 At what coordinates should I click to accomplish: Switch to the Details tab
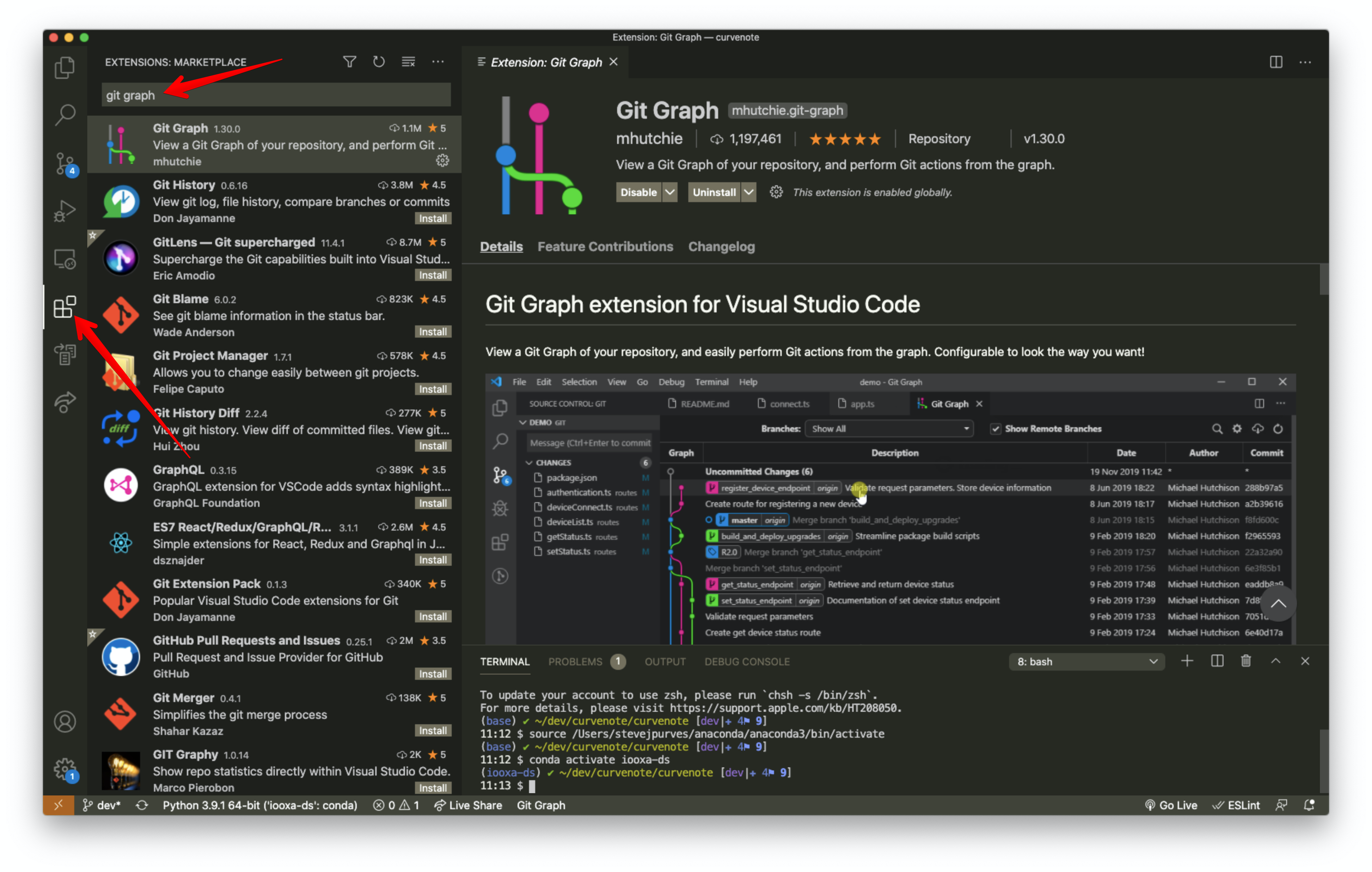click(501, 247)
